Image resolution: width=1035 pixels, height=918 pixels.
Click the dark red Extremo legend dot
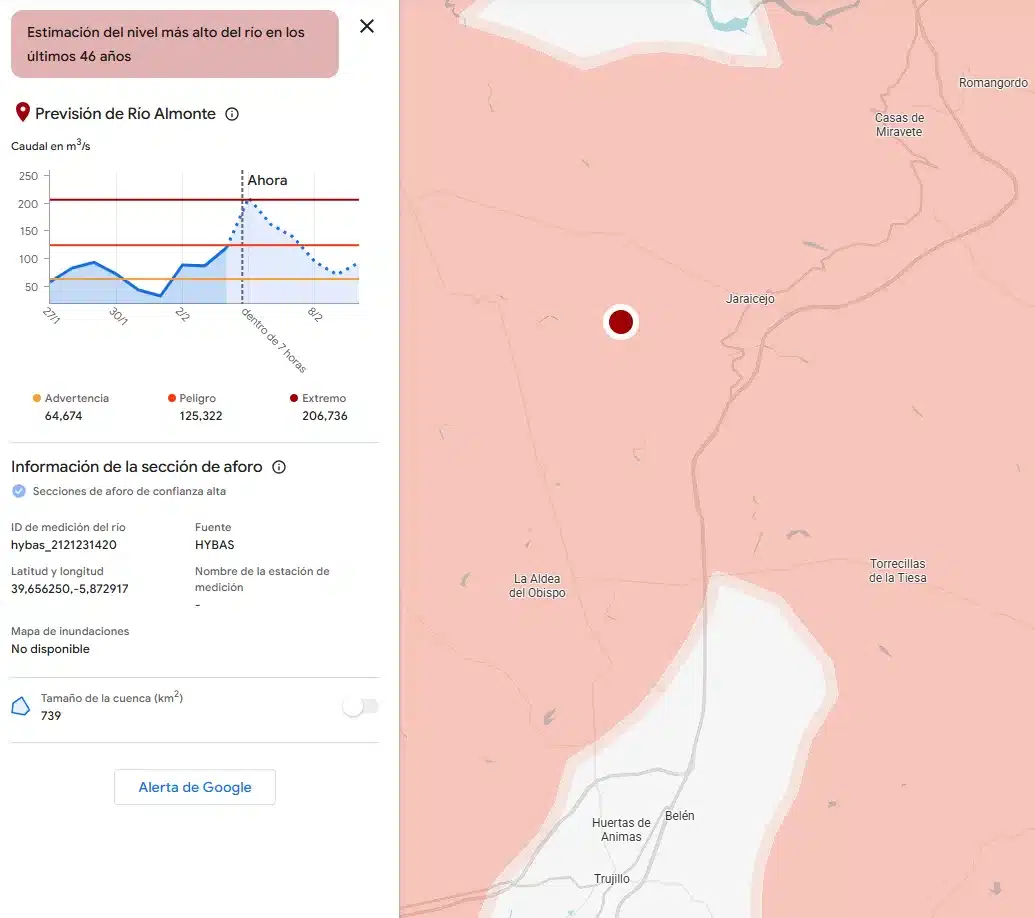294,398
